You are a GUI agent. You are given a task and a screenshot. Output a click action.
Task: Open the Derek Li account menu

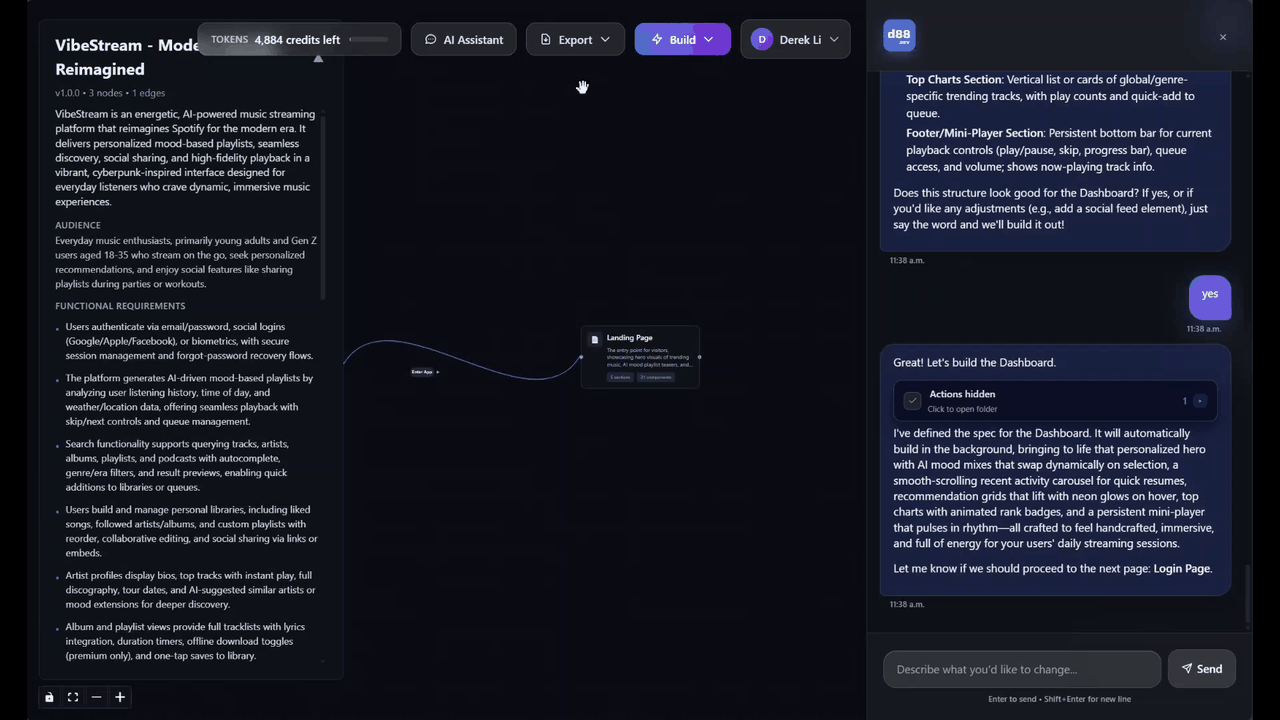click(x=795, y=40)
